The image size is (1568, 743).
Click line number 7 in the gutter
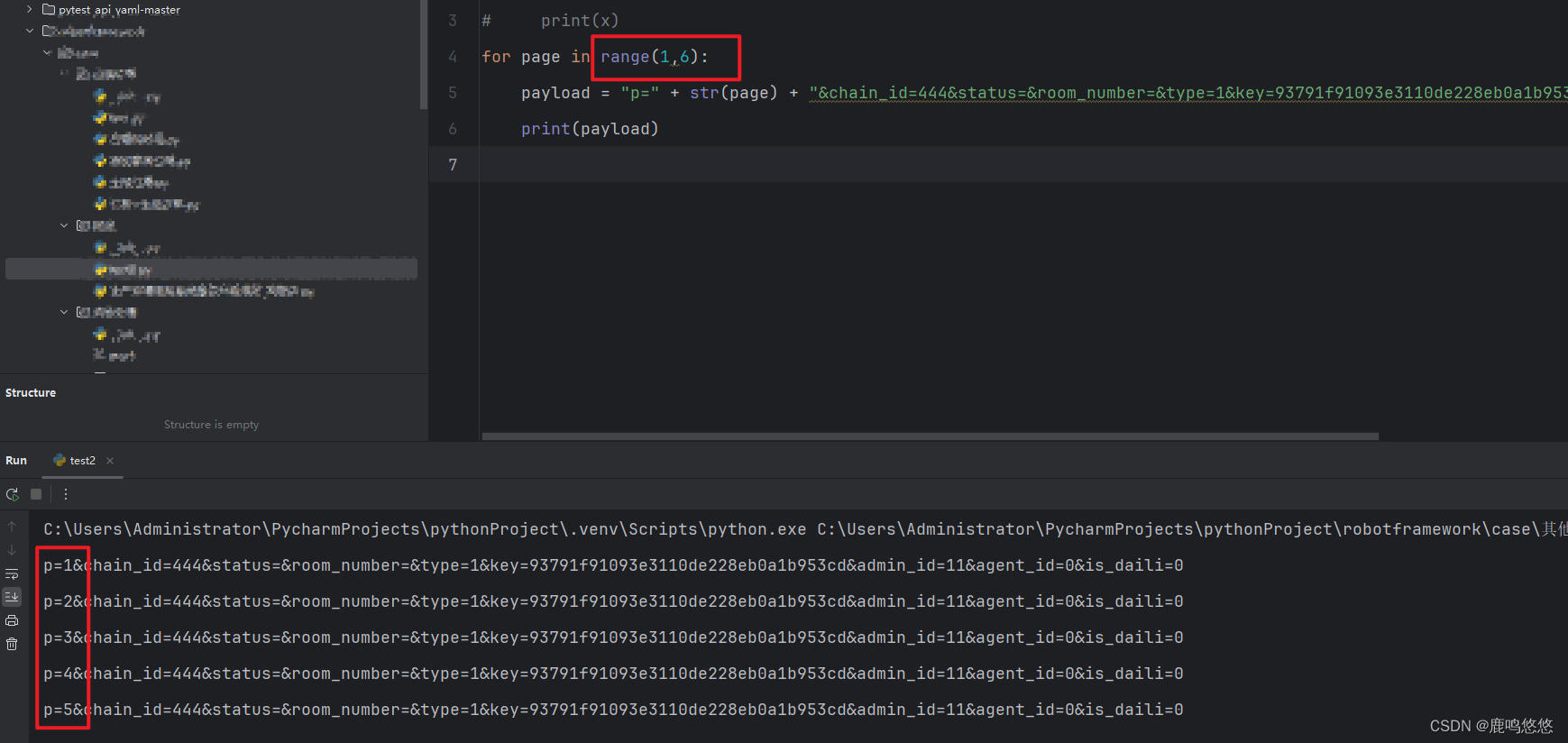click(453, 165)
